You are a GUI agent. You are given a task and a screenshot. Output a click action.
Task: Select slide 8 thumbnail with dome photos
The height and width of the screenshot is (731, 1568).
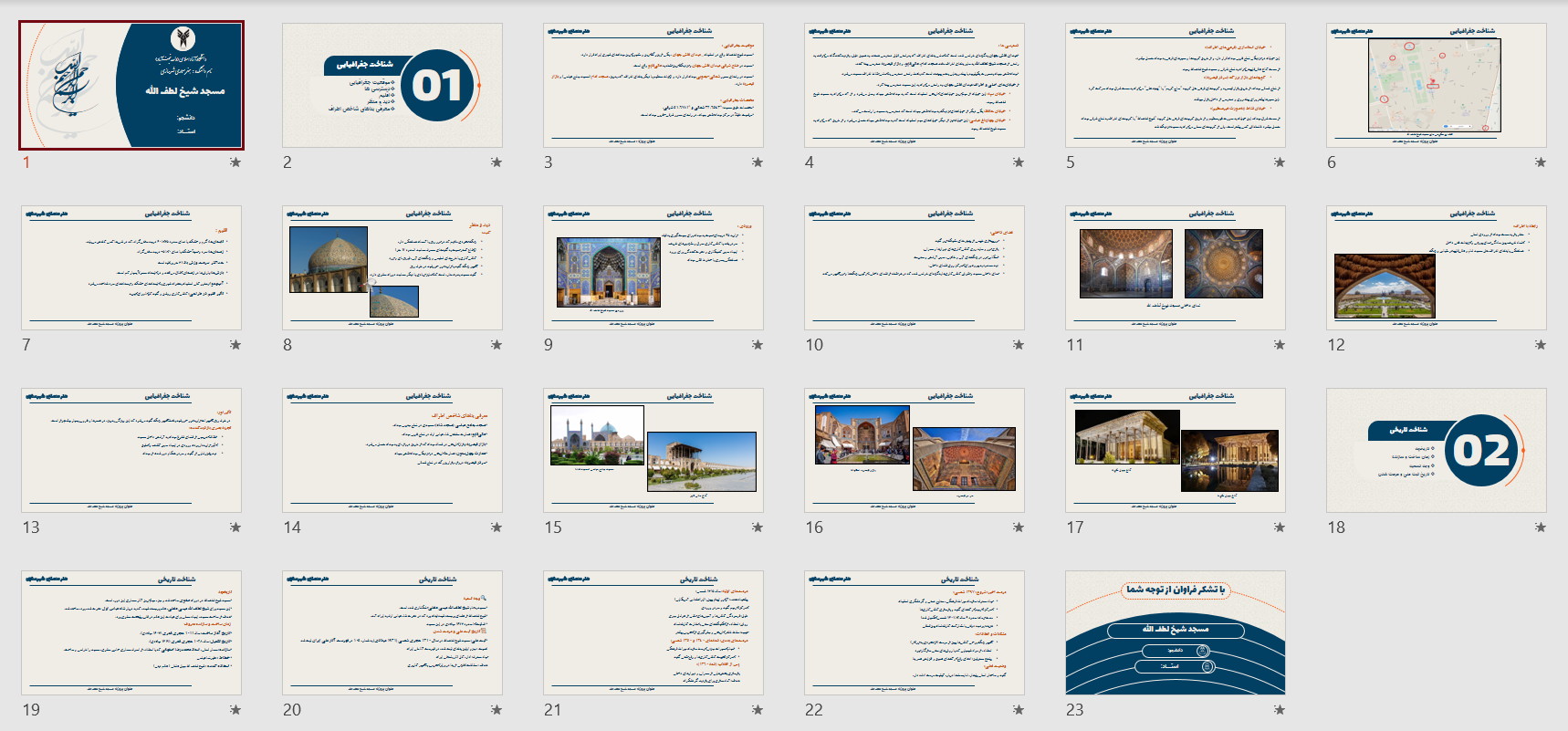pyautogui.click(x=392, y=267)
